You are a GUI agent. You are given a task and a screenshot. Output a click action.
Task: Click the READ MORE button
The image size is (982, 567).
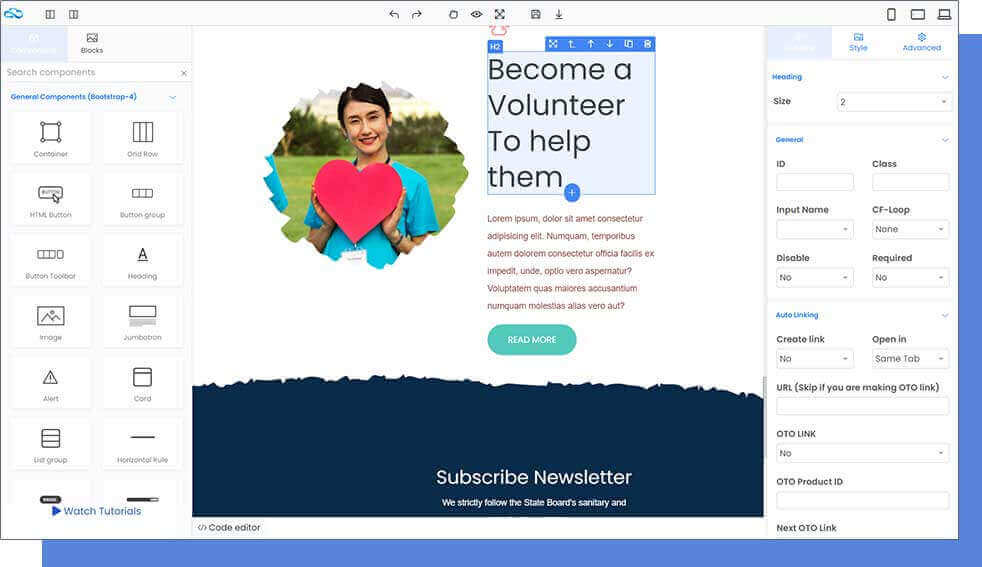(532, 340)
